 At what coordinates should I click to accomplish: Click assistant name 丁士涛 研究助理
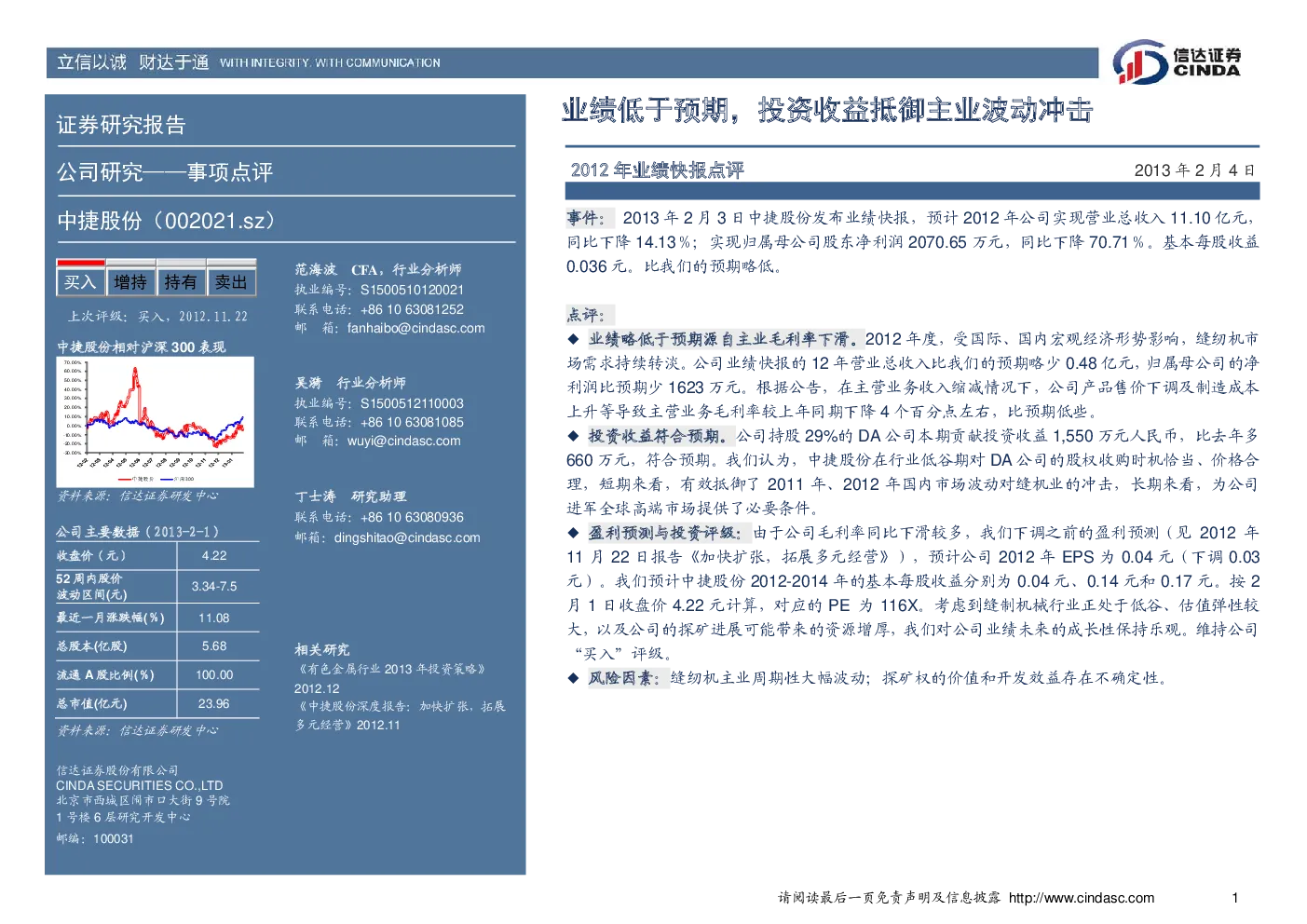click(x=350, y=496)
